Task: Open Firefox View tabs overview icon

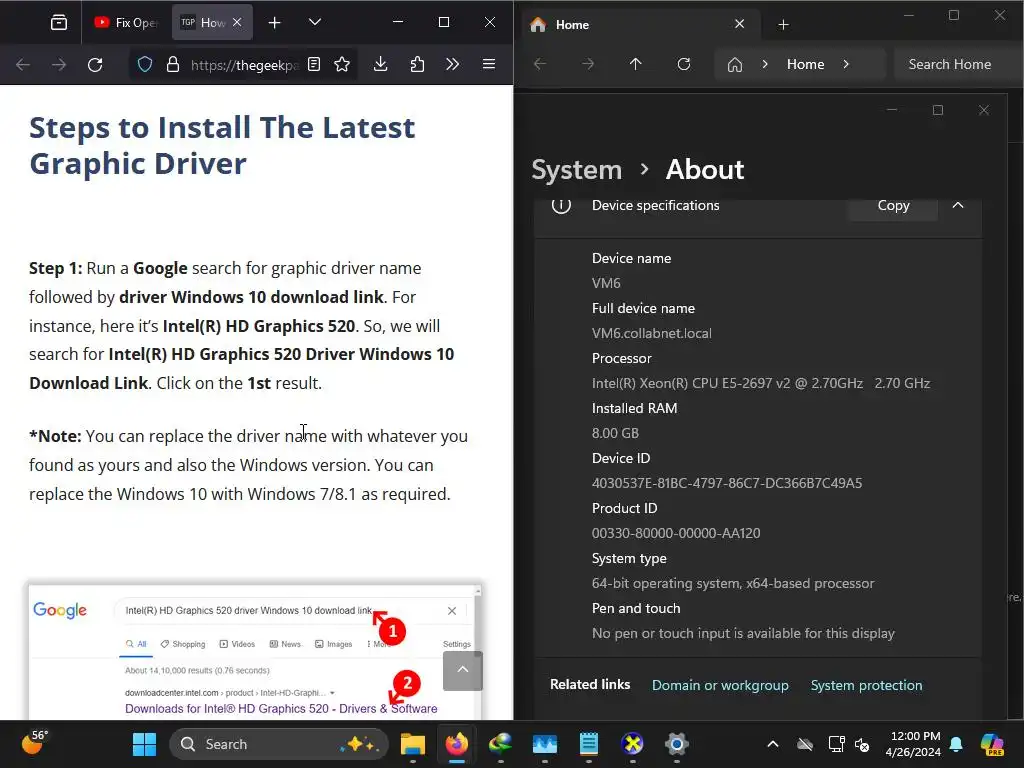Action: (x=59, y=23)
